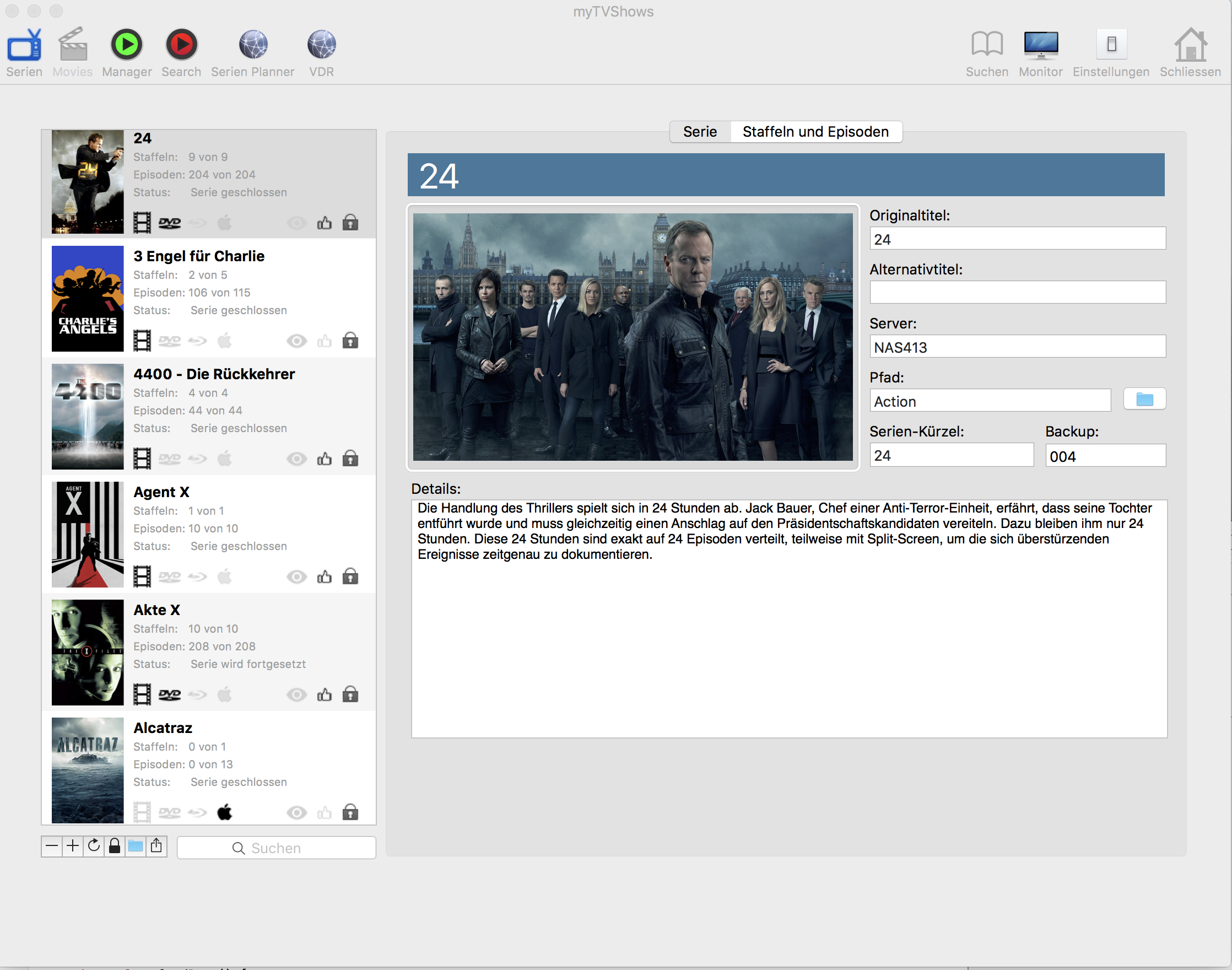Click the Monitor toolbar icon
Screen dimensions: 1232x970
[1040, 44]
